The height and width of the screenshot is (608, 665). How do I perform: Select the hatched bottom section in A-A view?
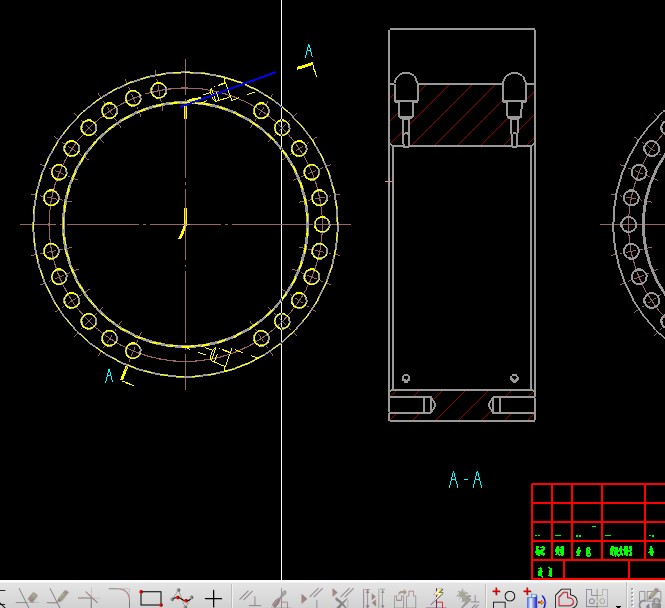coord(461,405)
